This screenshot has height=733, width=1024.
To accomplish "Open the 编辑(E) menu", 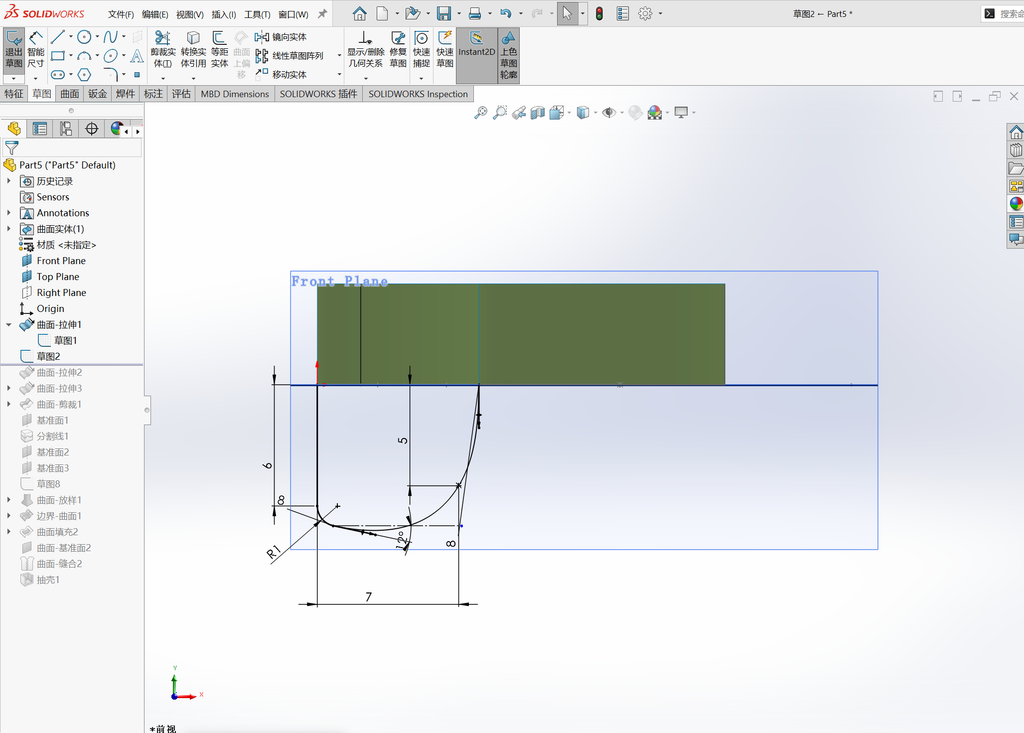I will pos(155,14).
